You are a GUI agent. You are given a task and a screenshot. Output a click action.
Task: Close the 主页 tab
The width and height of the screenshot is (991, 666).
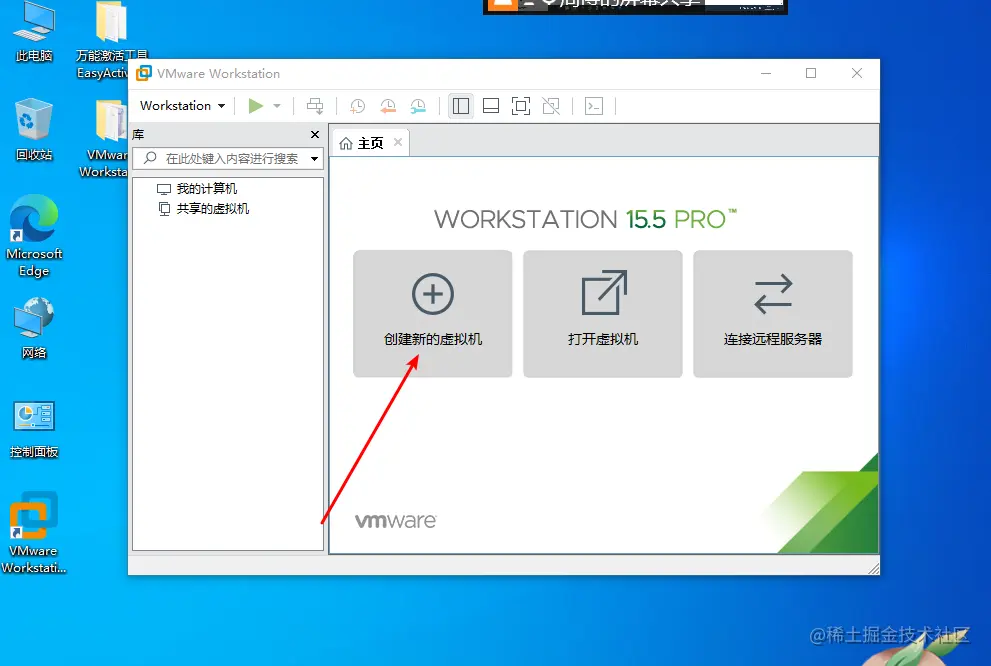[398, 142]
